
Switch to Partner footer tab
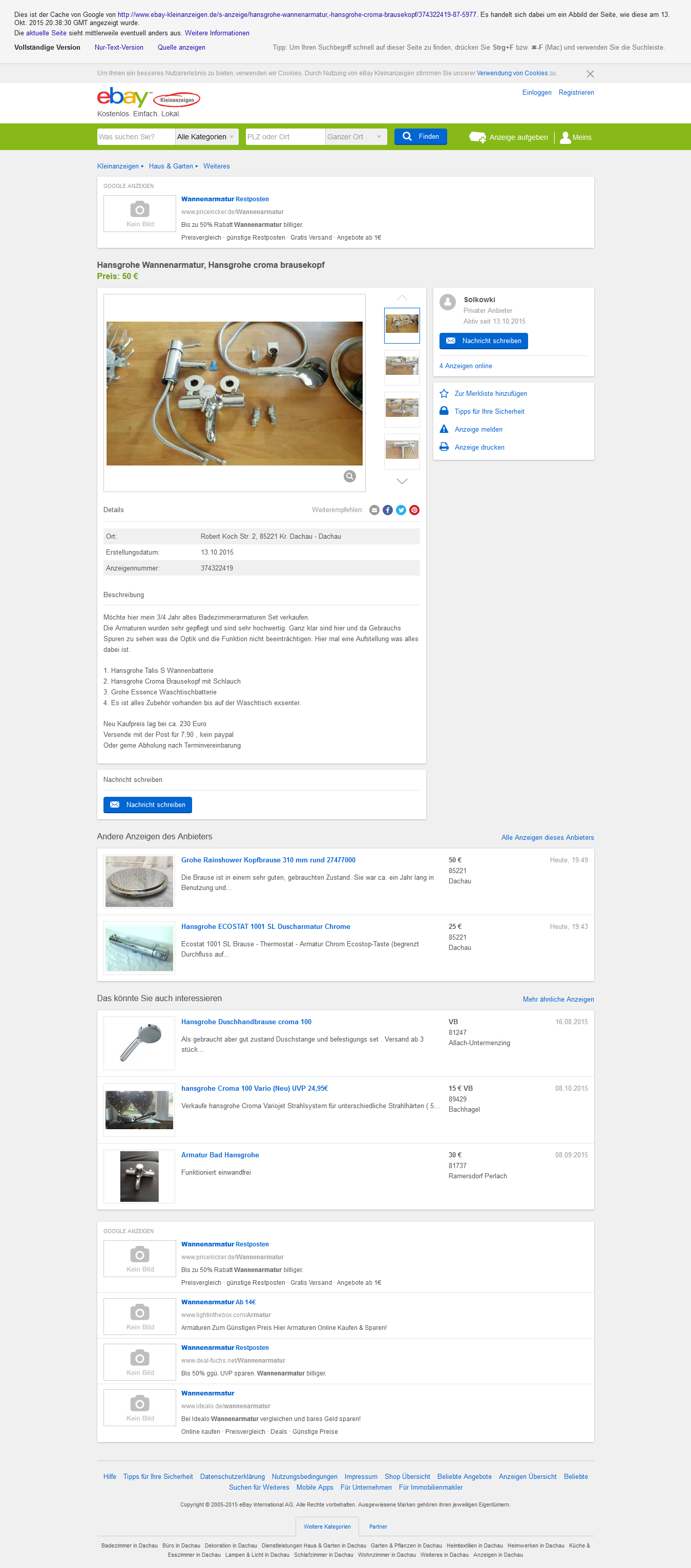point(378,1527)
